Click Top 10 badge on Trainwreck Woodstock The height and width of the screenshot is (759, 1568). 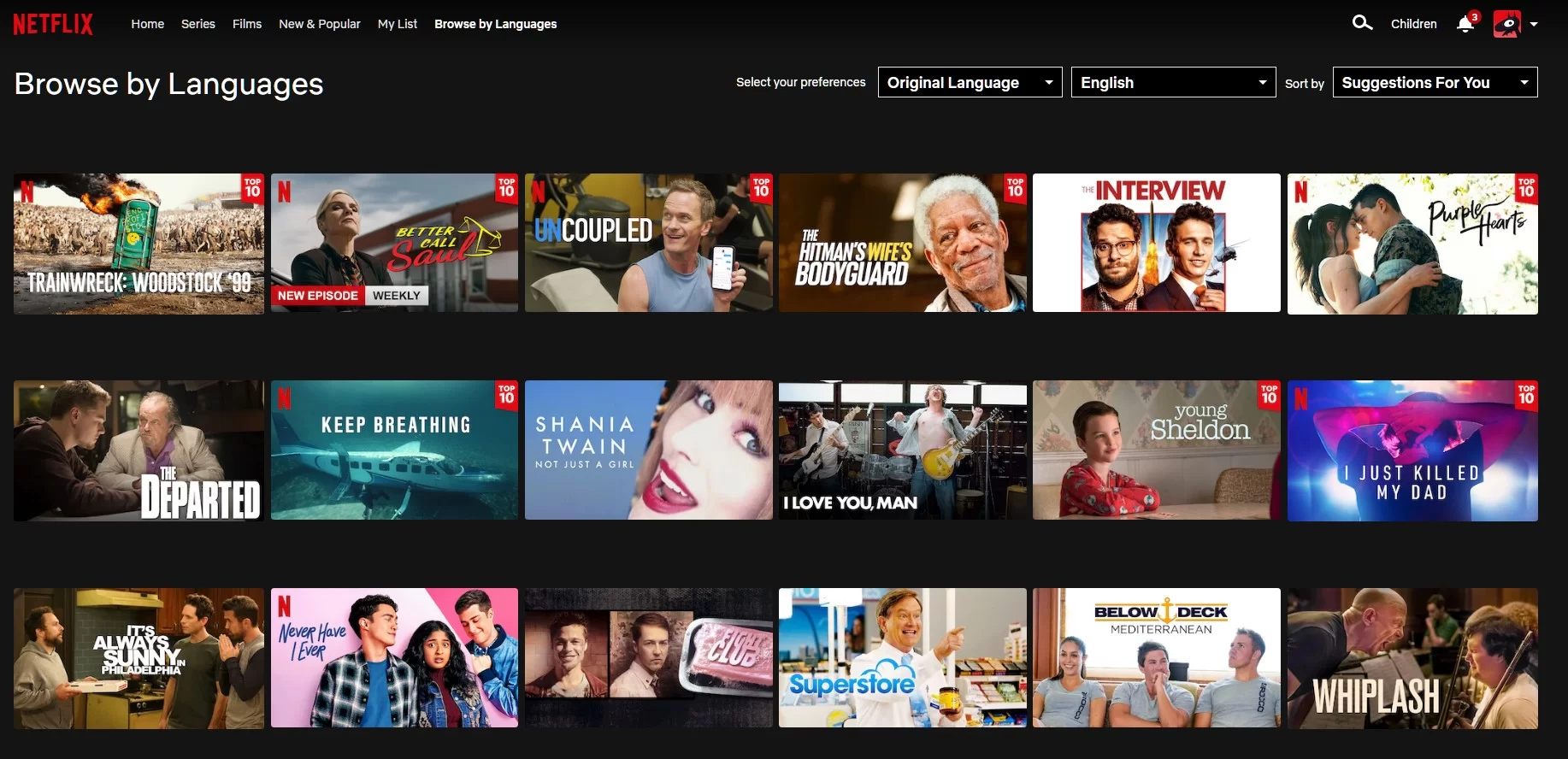252,189
